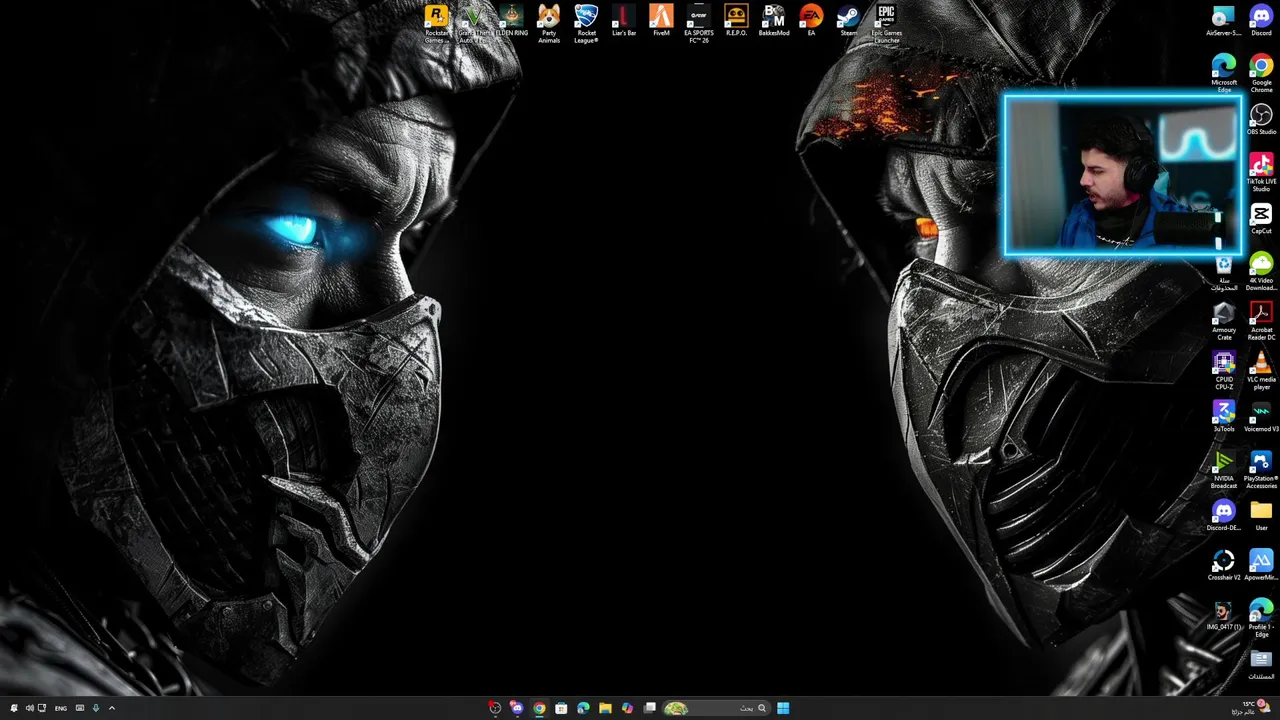Launch Rocket League from desktop

click(586, 23)
